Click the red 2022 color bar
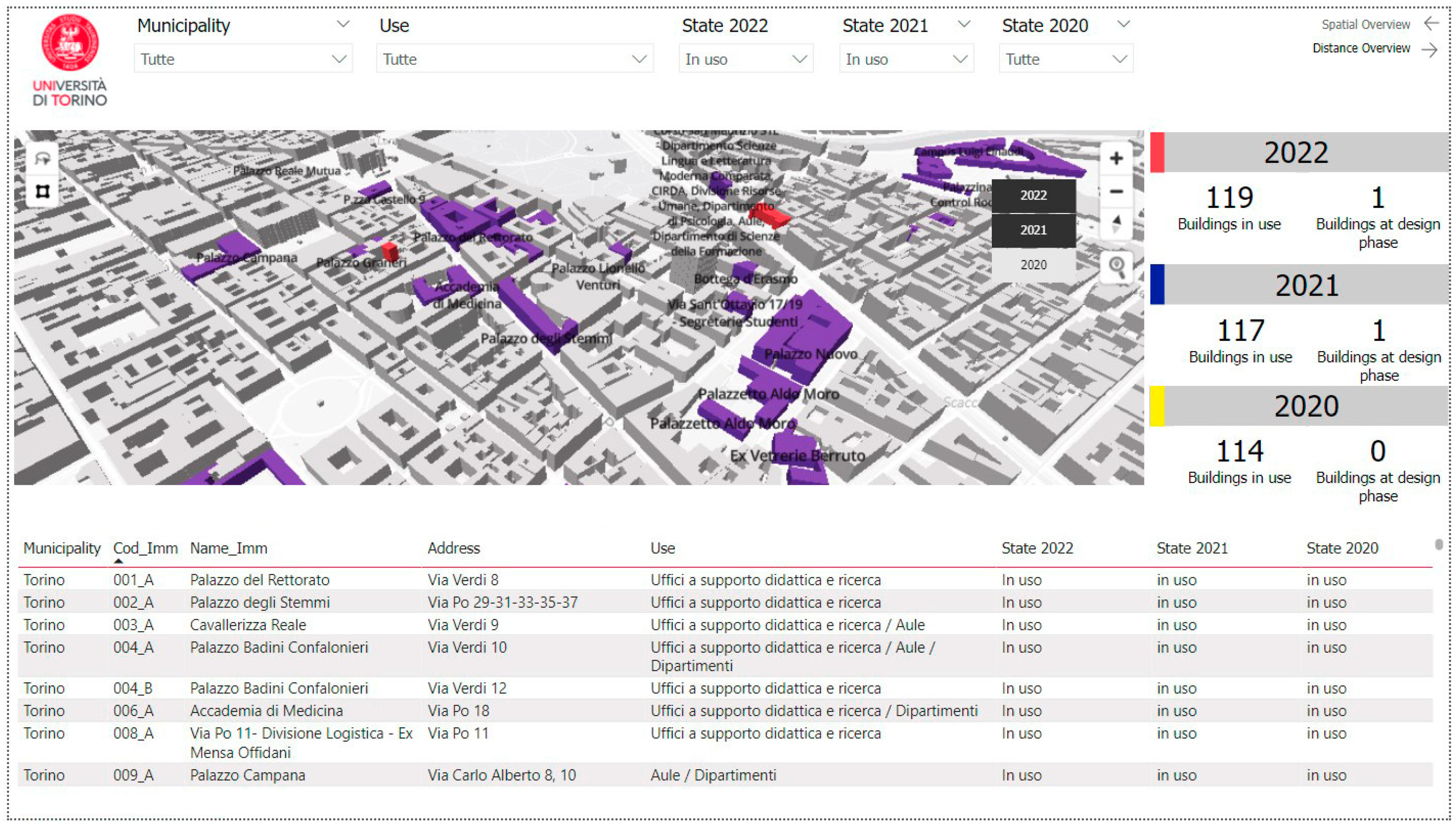 pyautogui.click(x=1157, y=152)
